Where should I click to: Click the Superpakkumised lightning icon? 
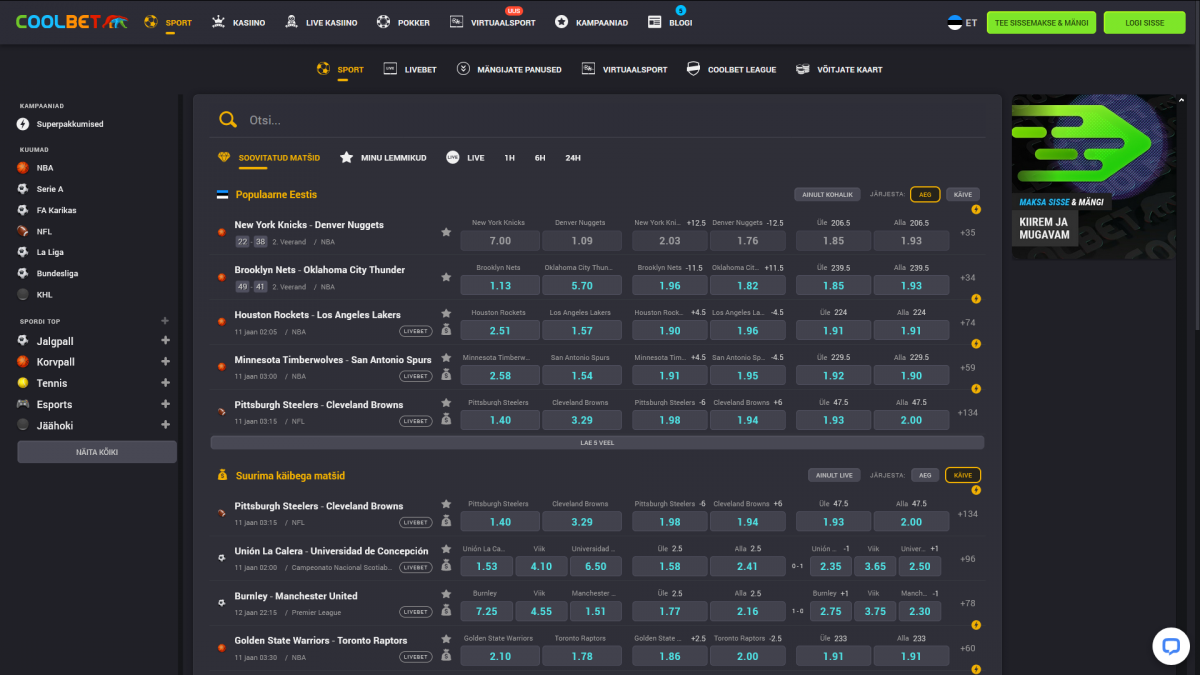click(x=23, y=124)
